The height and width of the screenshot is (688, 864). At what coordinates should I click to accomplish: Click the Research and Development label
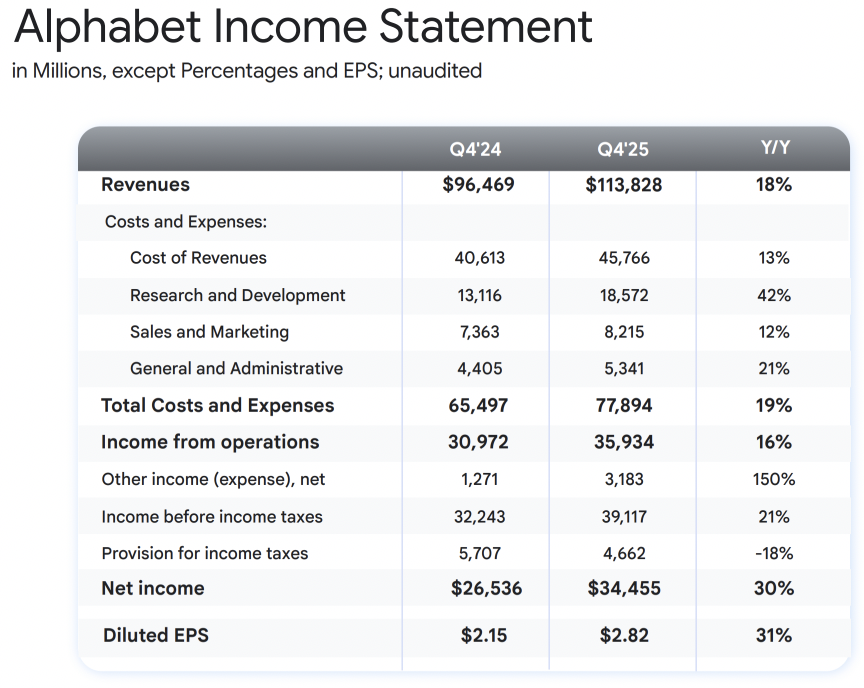(x=237, y=295)
